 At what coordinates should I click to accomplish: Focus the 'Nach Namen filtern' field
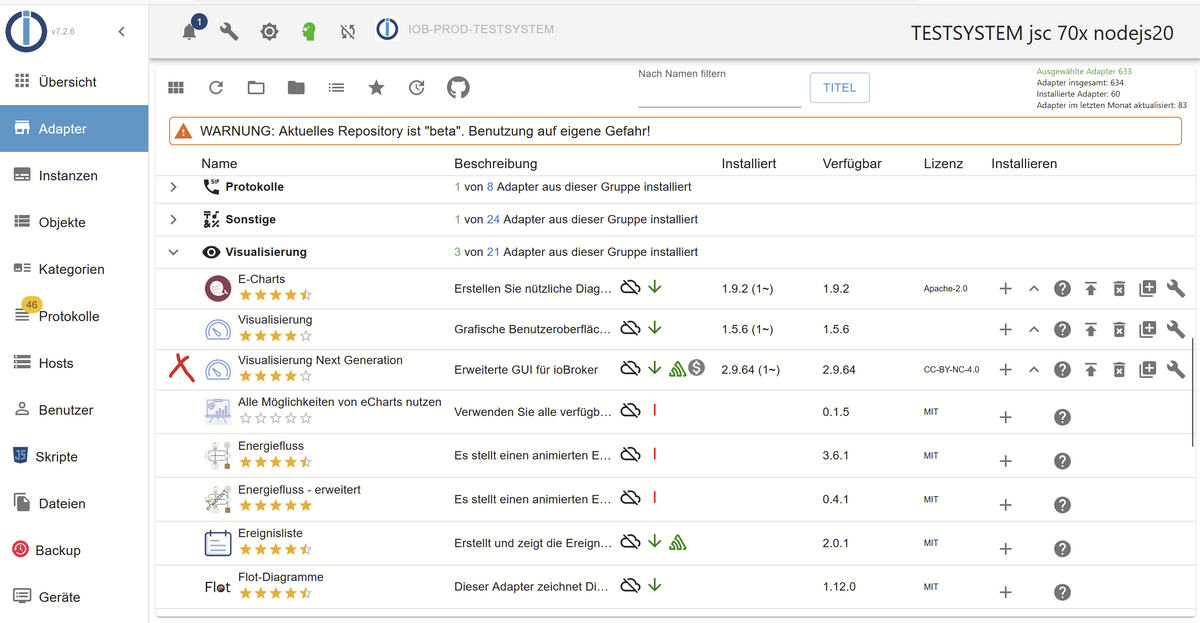tap(719, 95)
